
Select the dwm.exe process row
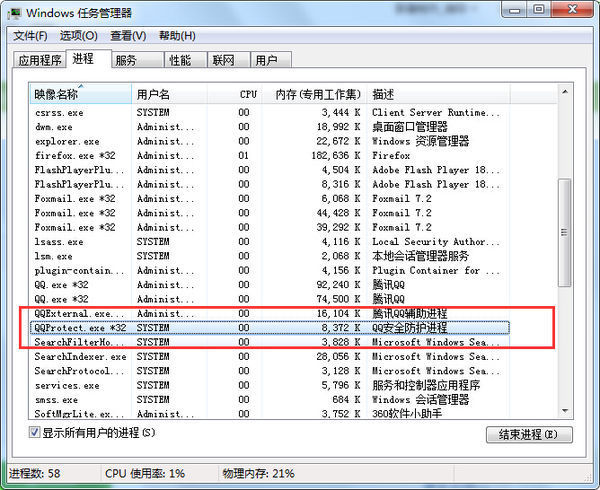(270, 127)
